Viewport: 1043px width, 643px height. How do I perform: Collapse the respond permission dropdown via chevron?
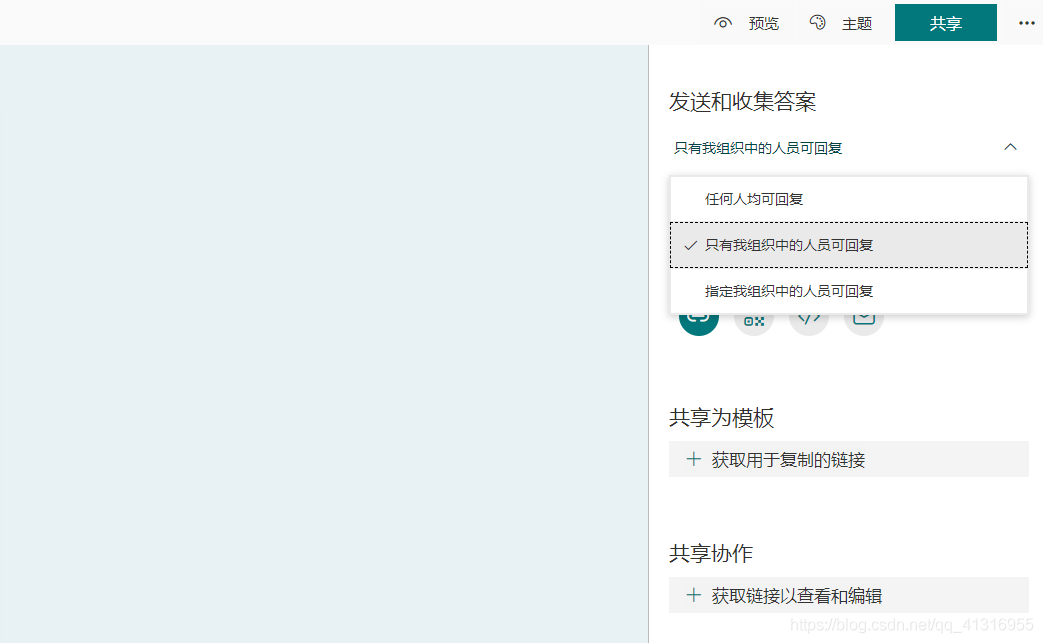click(x=1010, y=146)
